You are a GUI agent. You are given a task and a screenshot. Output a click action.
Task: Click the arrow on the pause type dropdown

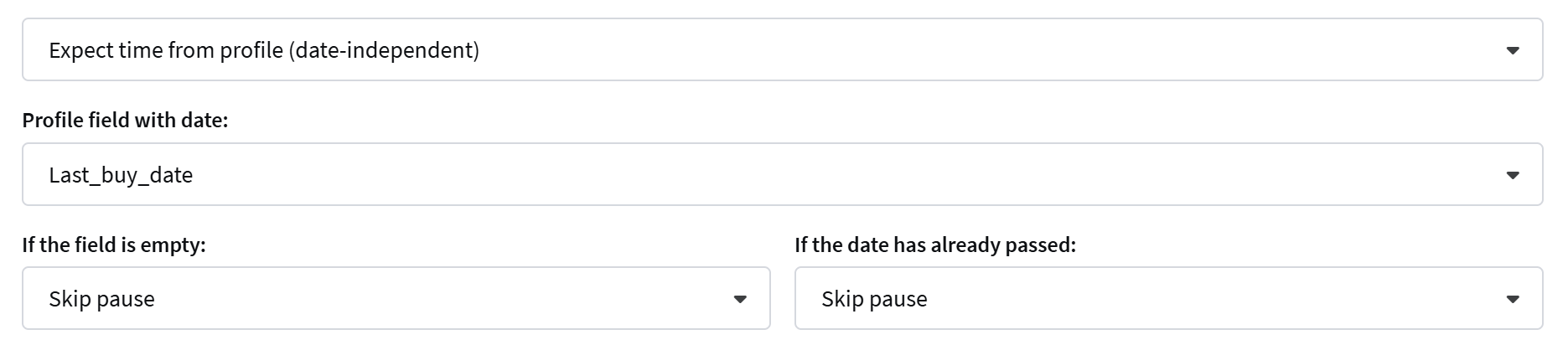[x=1513, y=51]
